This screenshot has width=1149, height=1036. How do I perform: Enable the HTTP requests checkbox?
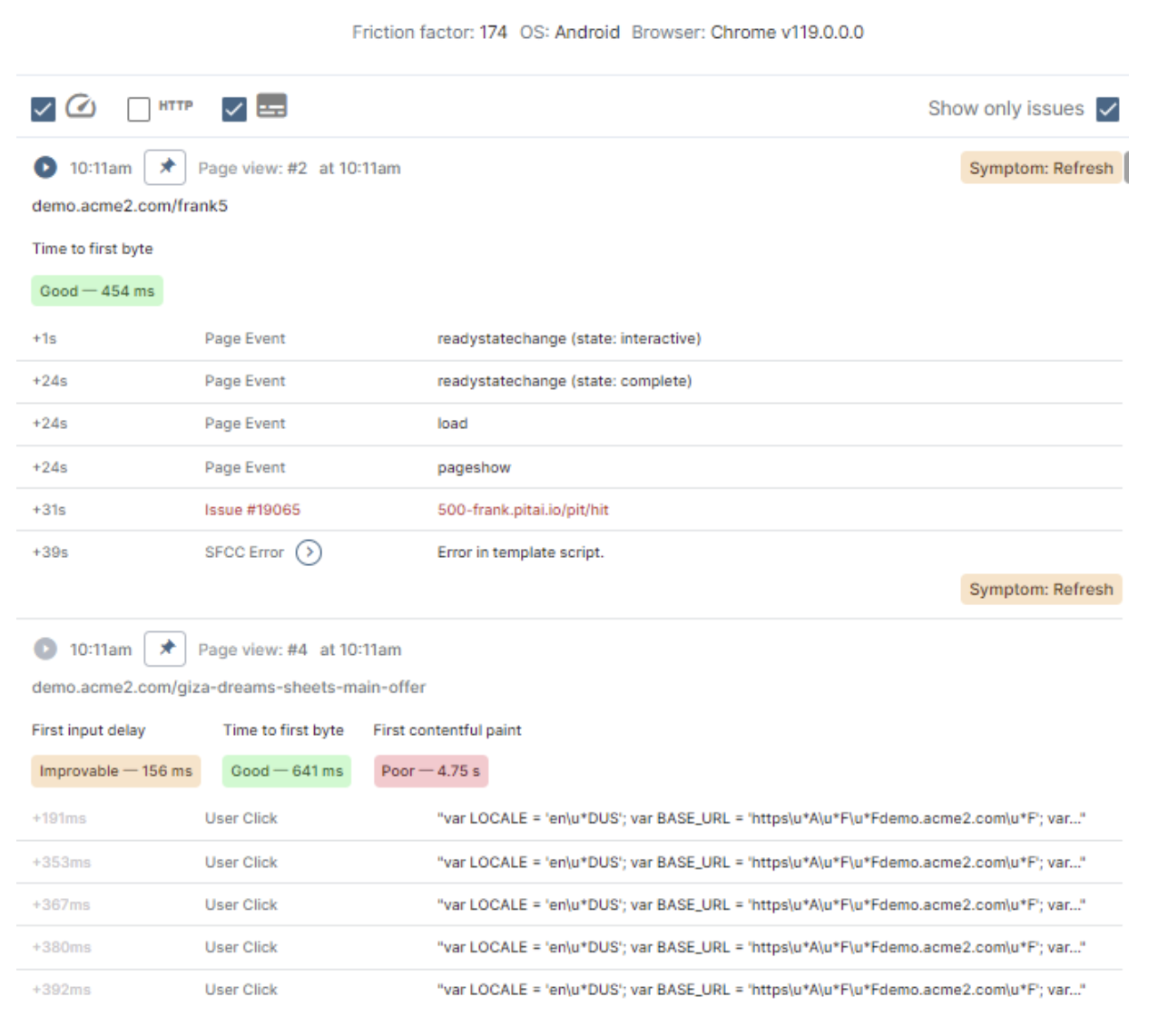pos(139,110)
